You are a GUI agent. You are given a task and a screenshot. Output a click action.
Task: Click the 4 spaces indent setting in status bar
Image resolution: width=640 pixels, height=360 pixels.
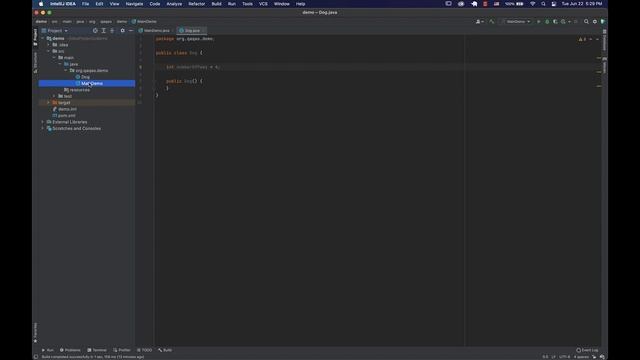point(581,357)
